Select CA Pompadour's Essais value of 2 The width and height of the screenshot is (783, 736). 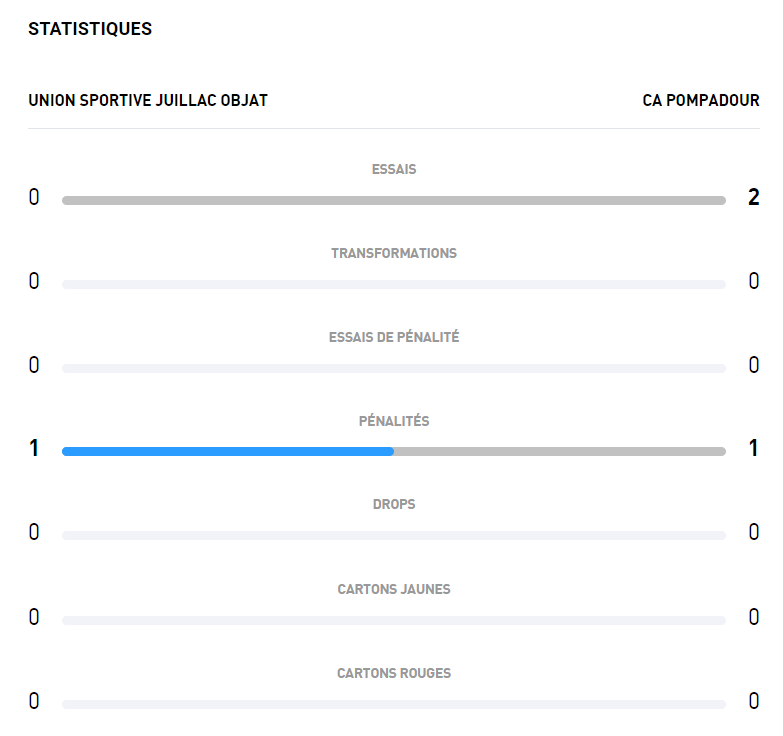click(754, 198)
